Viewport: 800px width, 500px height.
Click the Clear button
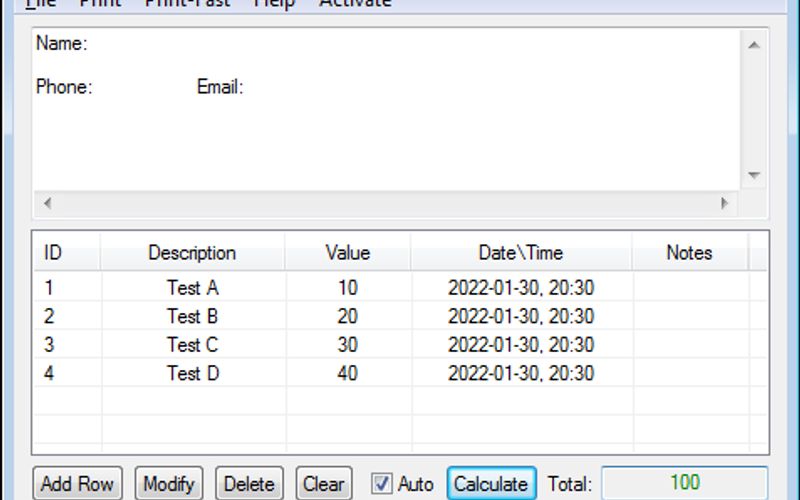click(323, 484)
